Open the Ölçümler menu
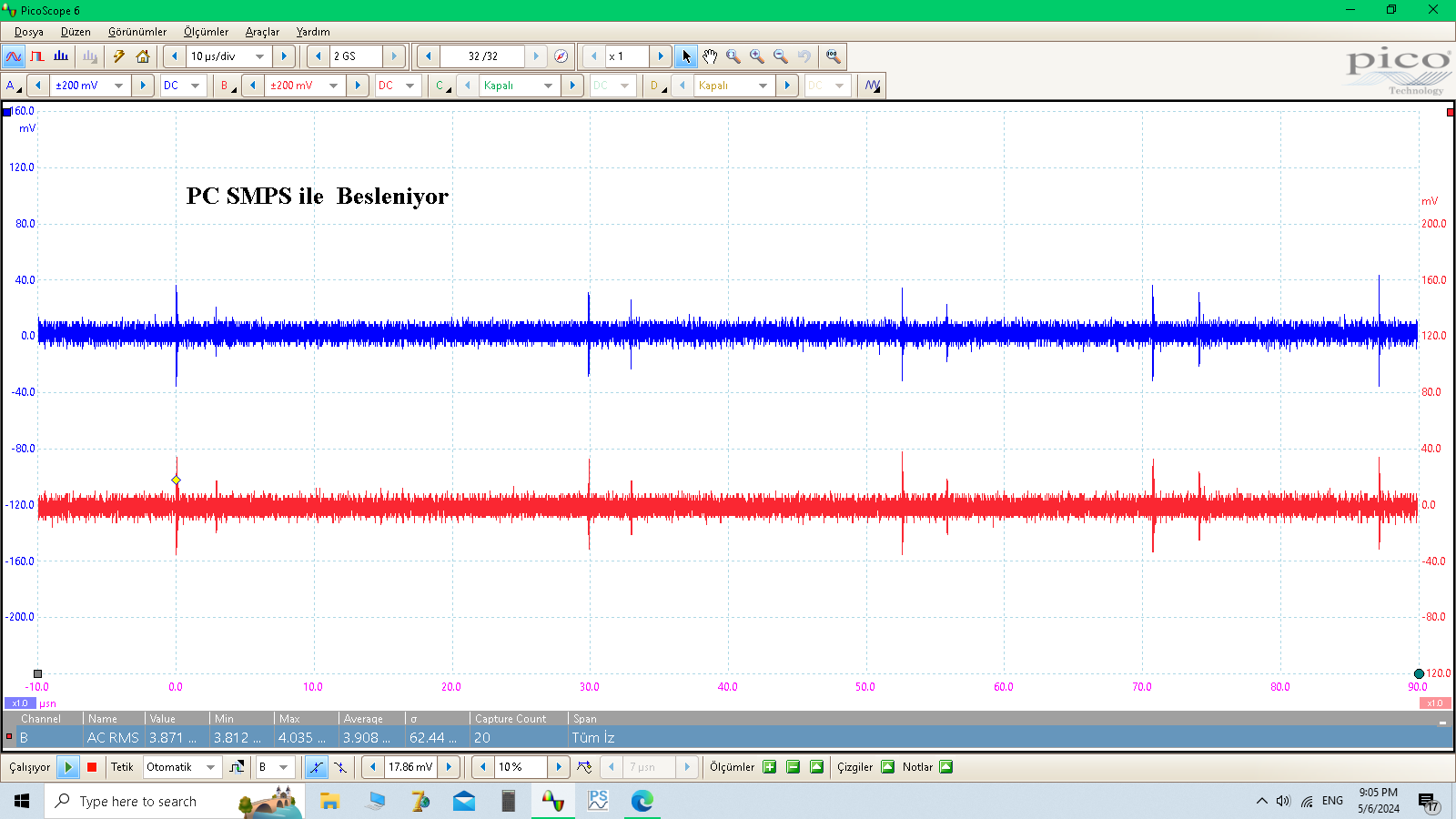This screenshot has width=1456, height=819. pyautogui.click(x=206, y=32)
